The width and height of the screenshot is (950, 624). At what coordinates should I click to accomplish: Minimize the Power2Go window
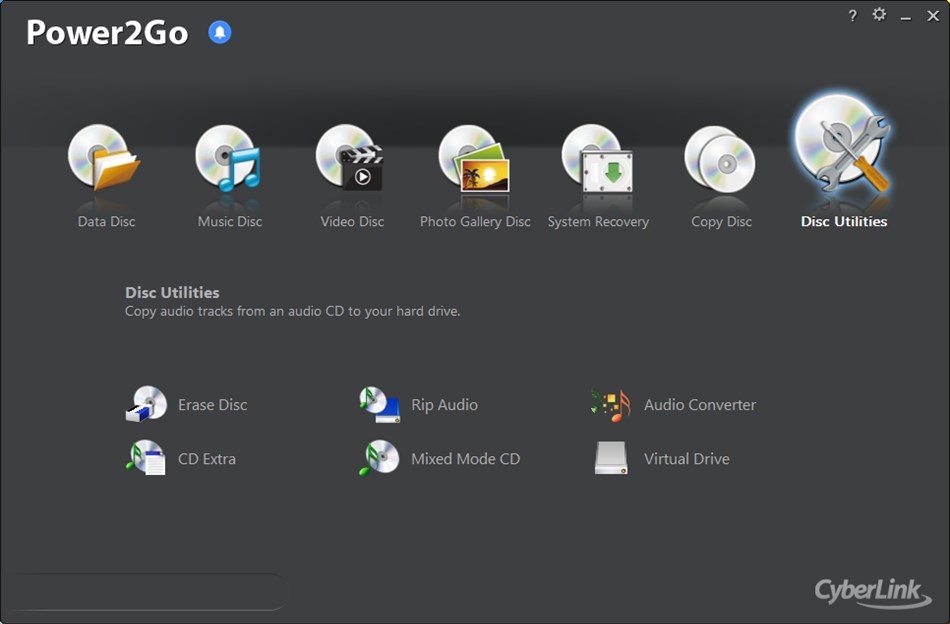pos(906,17)
